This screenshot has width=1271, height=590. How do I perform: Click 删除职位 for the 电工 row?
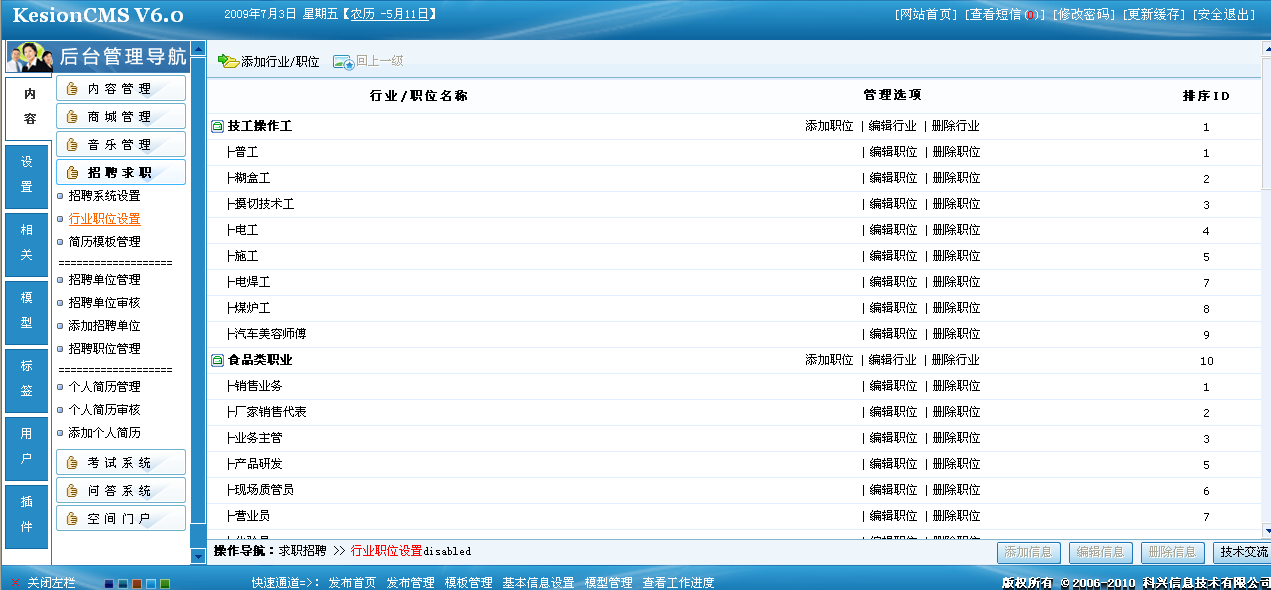(x=956, y=230)
